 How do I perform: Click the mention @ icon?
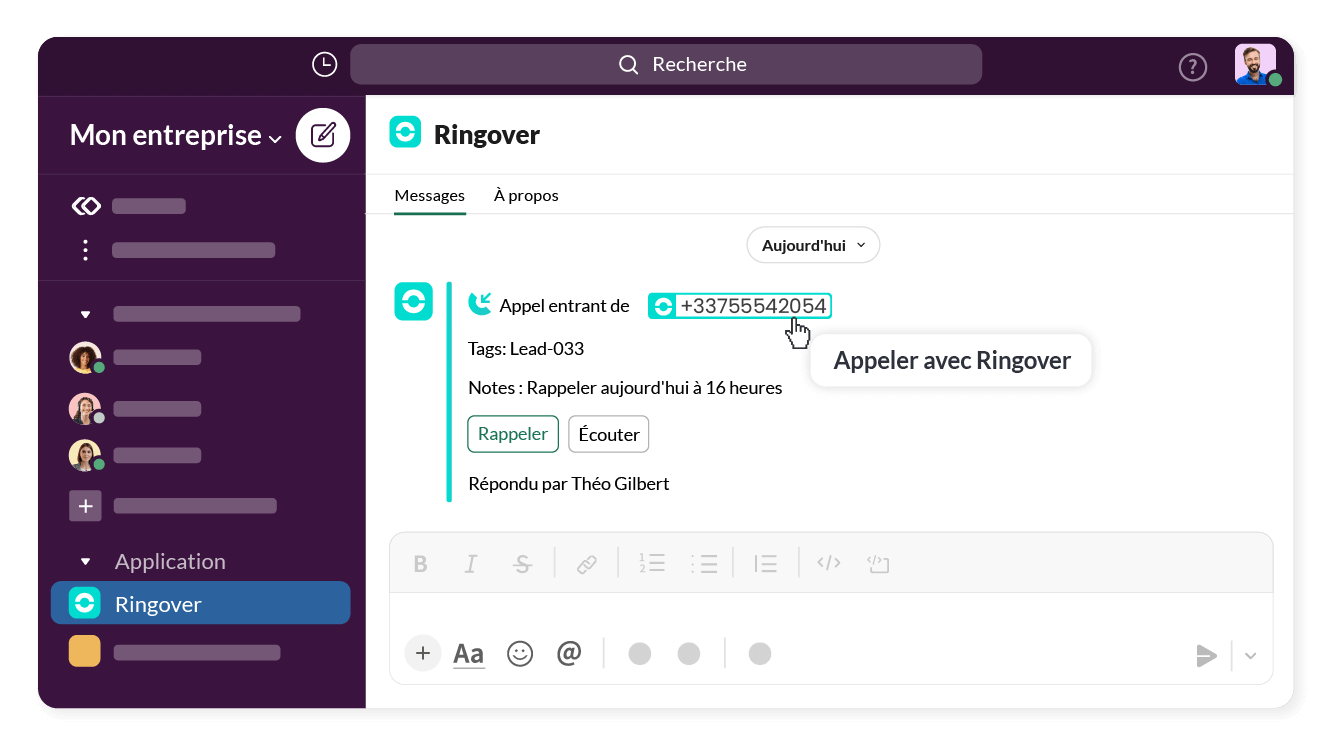coord(569,654)
